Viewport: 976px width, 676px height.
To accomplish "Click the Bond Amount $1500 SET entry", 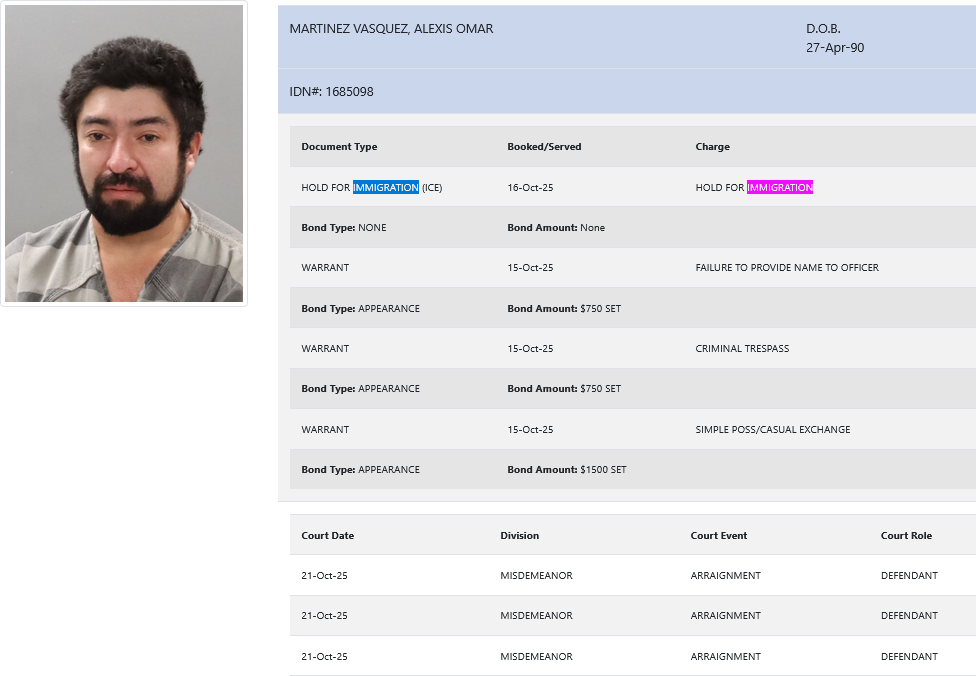I will pos(566,470).
